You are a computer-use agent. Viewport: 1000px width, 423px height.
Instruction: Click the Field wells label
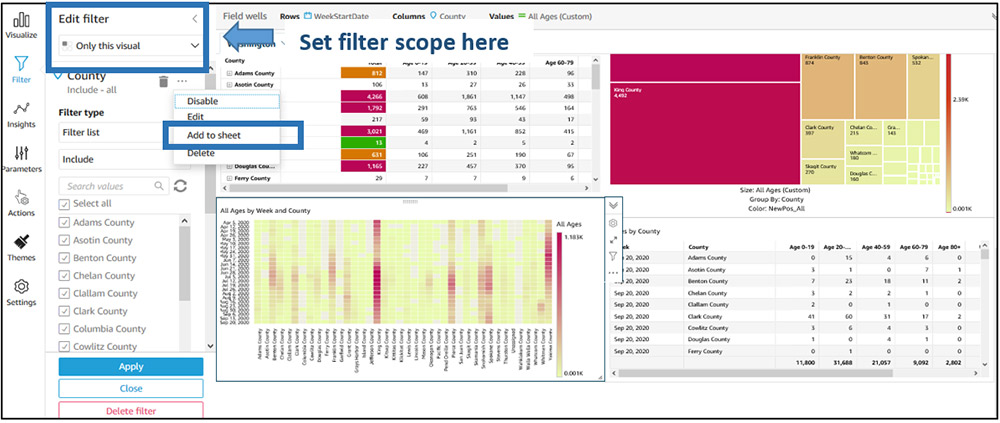pyautogui.click(x=245, y=17)
